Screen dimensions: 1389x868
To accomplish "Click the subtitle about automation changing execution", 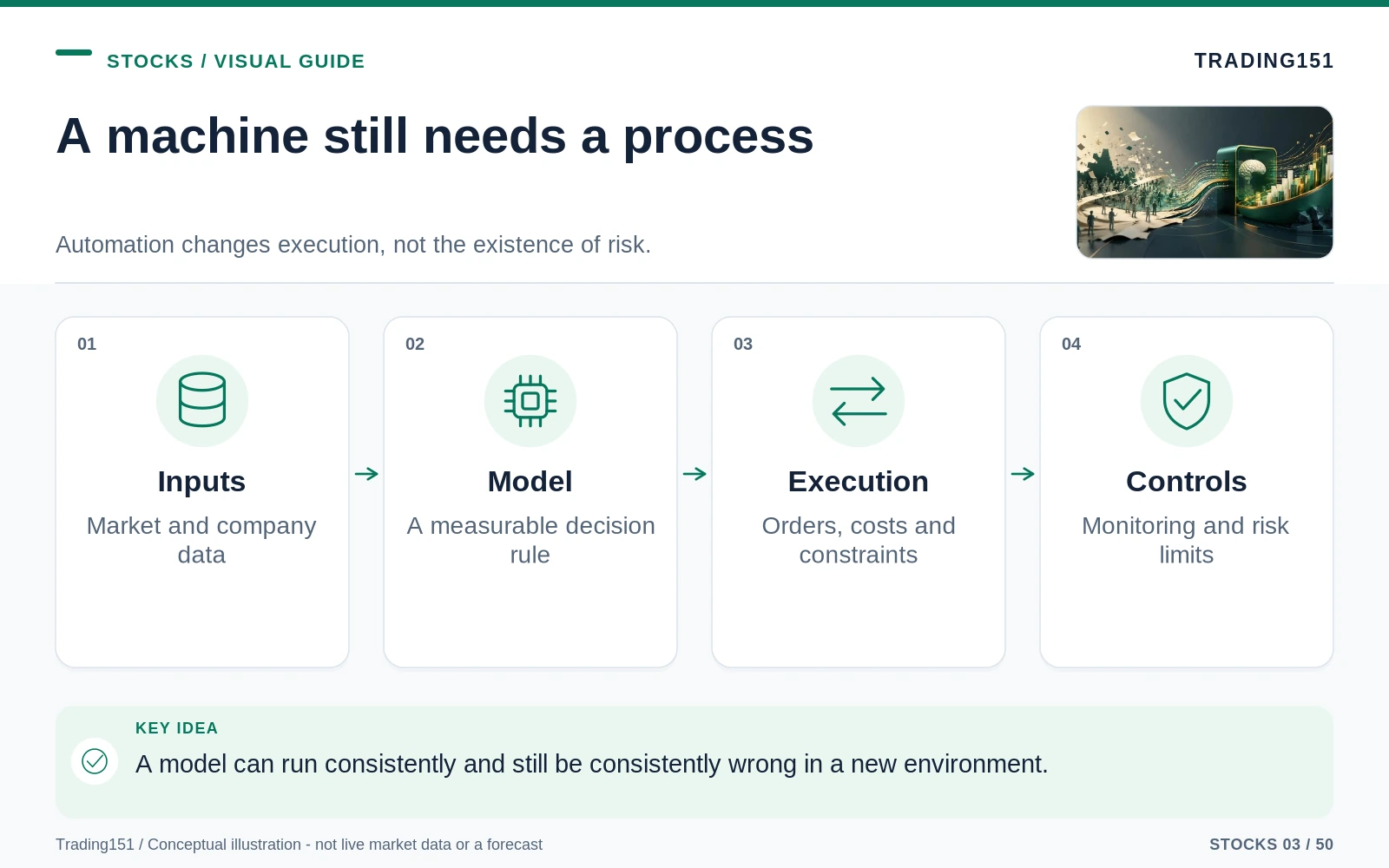I will pyautogui.click(x=353, y=245).
